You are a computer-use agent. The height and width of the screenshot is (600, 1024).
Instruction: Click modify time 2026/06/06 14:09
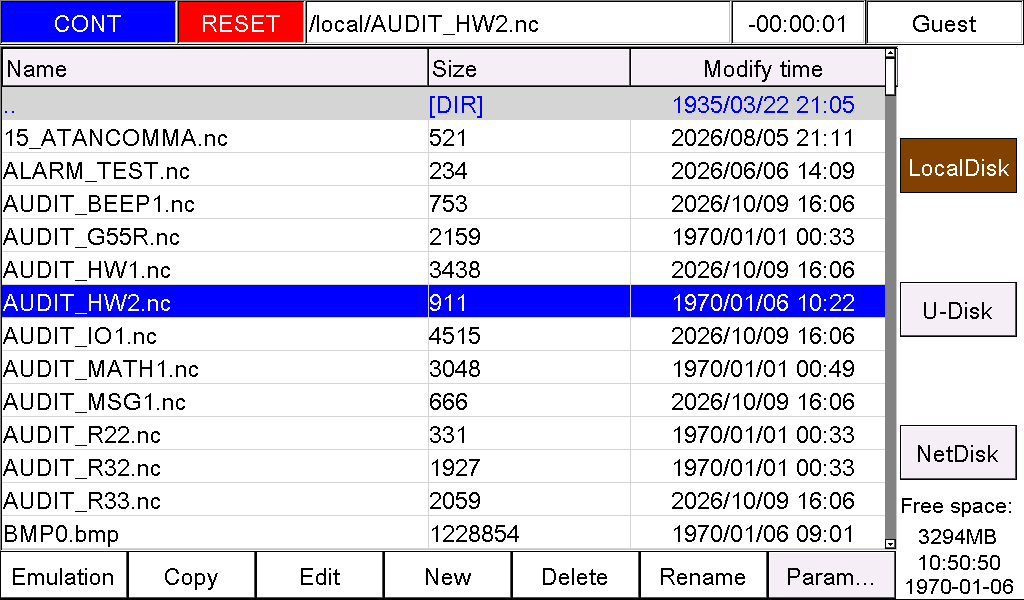tap(763, 170)
